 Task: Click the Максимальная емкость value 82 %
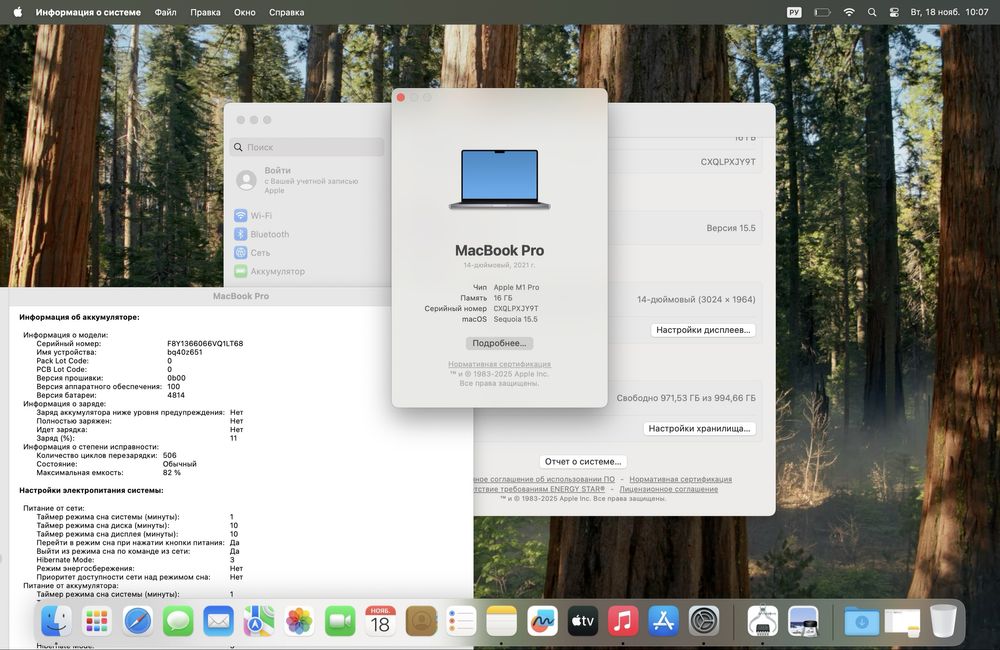coord(172,473)
